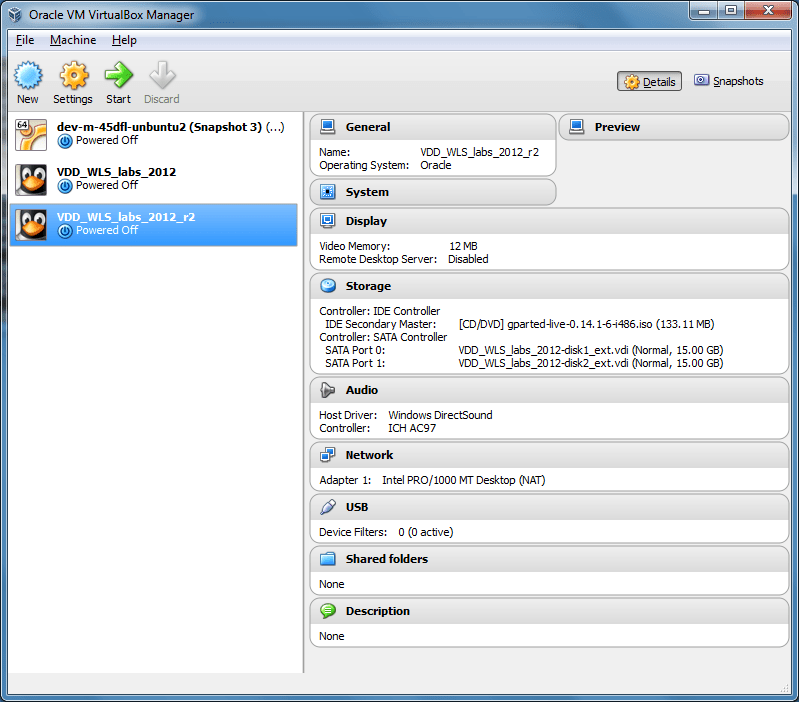Click the USB section plug icon
The height and width of the screenshot is (702, 799).
[x=328, y=507]
